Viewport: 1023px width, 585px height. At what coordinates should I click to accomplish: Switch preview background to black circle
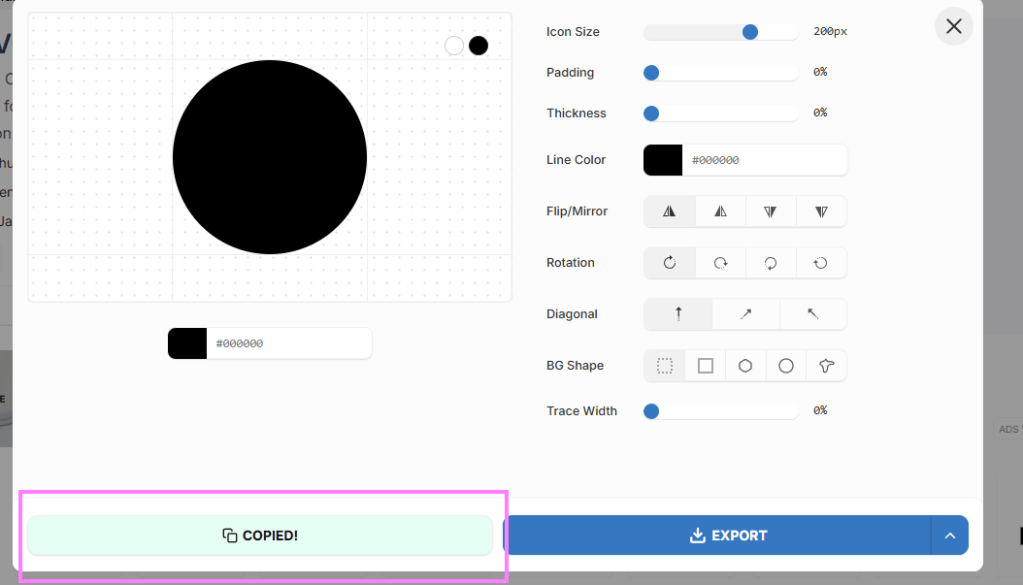479,45
